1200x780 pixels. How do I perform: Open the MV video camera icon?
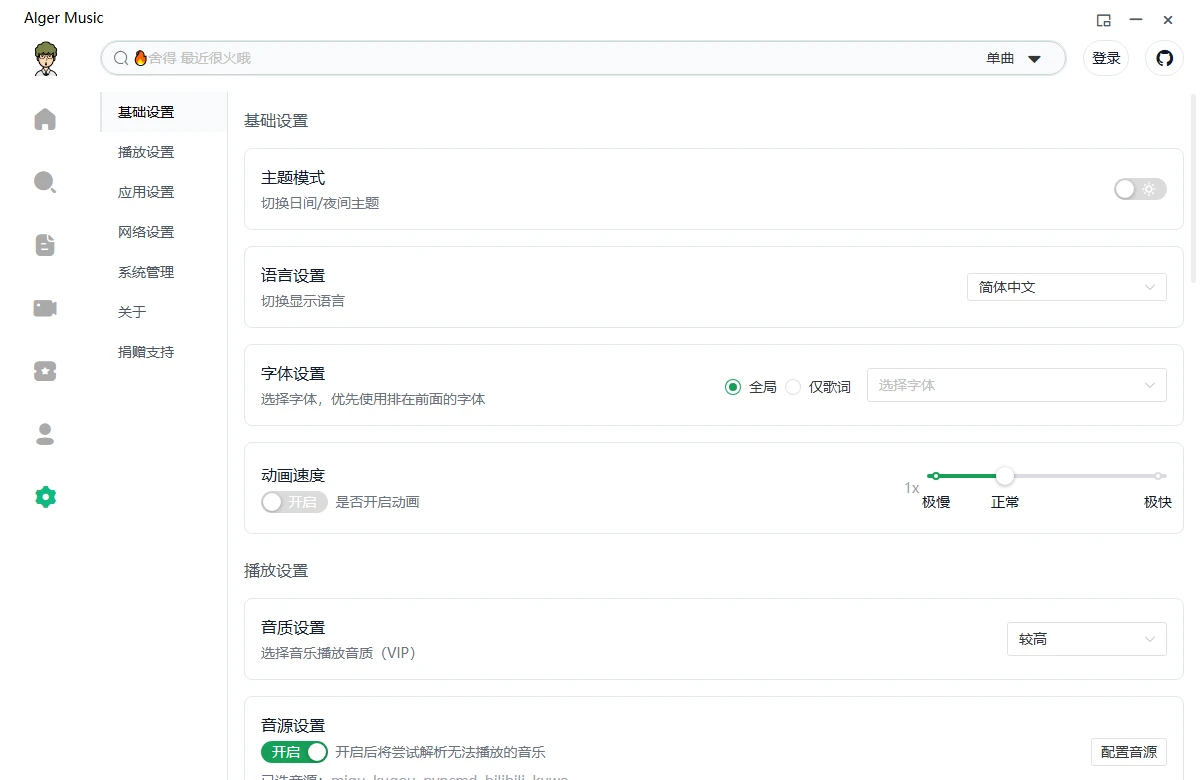click(x=45, y=308)
